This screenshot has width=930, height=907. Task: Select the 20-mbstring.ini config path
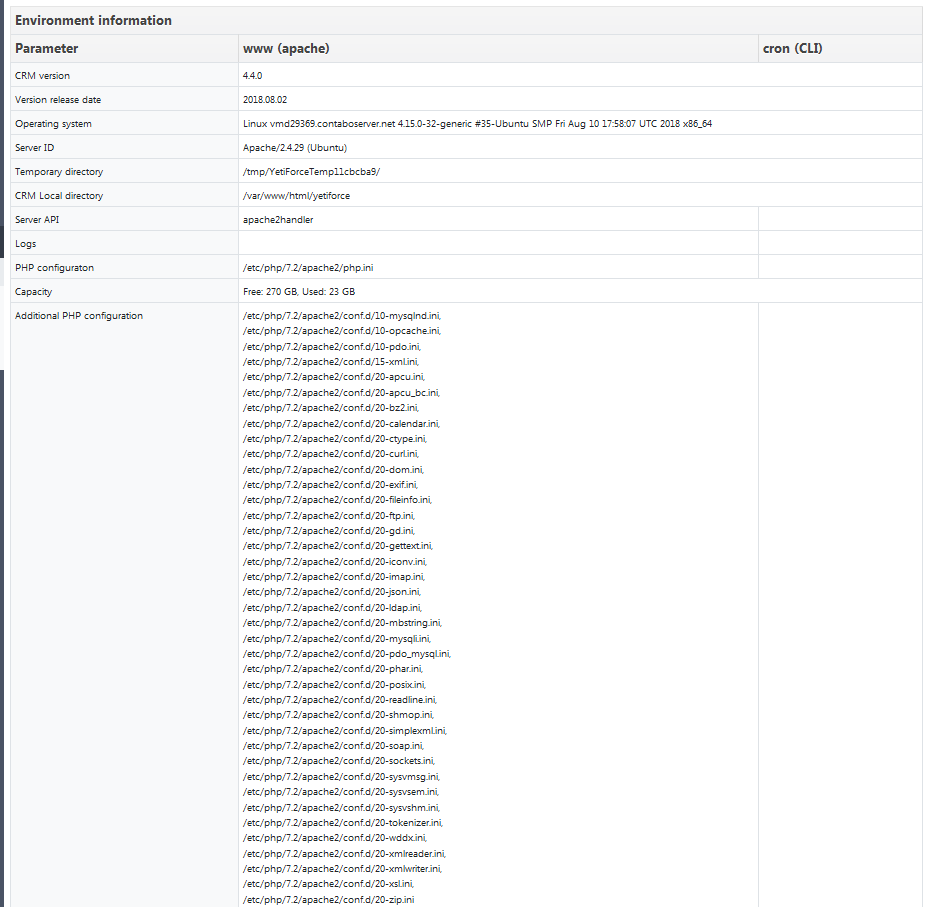342,623
